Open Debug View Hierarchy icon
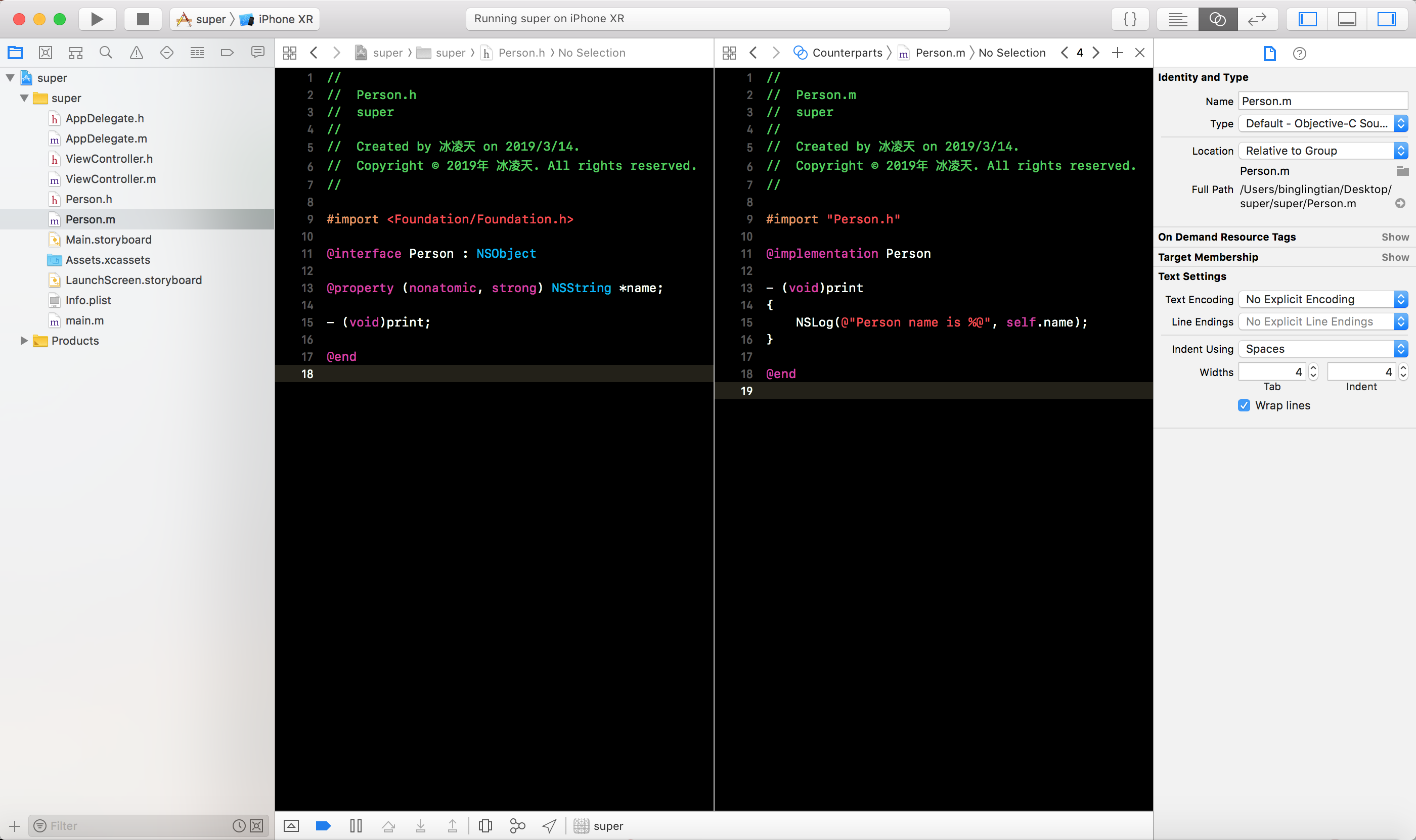This screenshot has width=1416, height=840. (x=485, y=826)
